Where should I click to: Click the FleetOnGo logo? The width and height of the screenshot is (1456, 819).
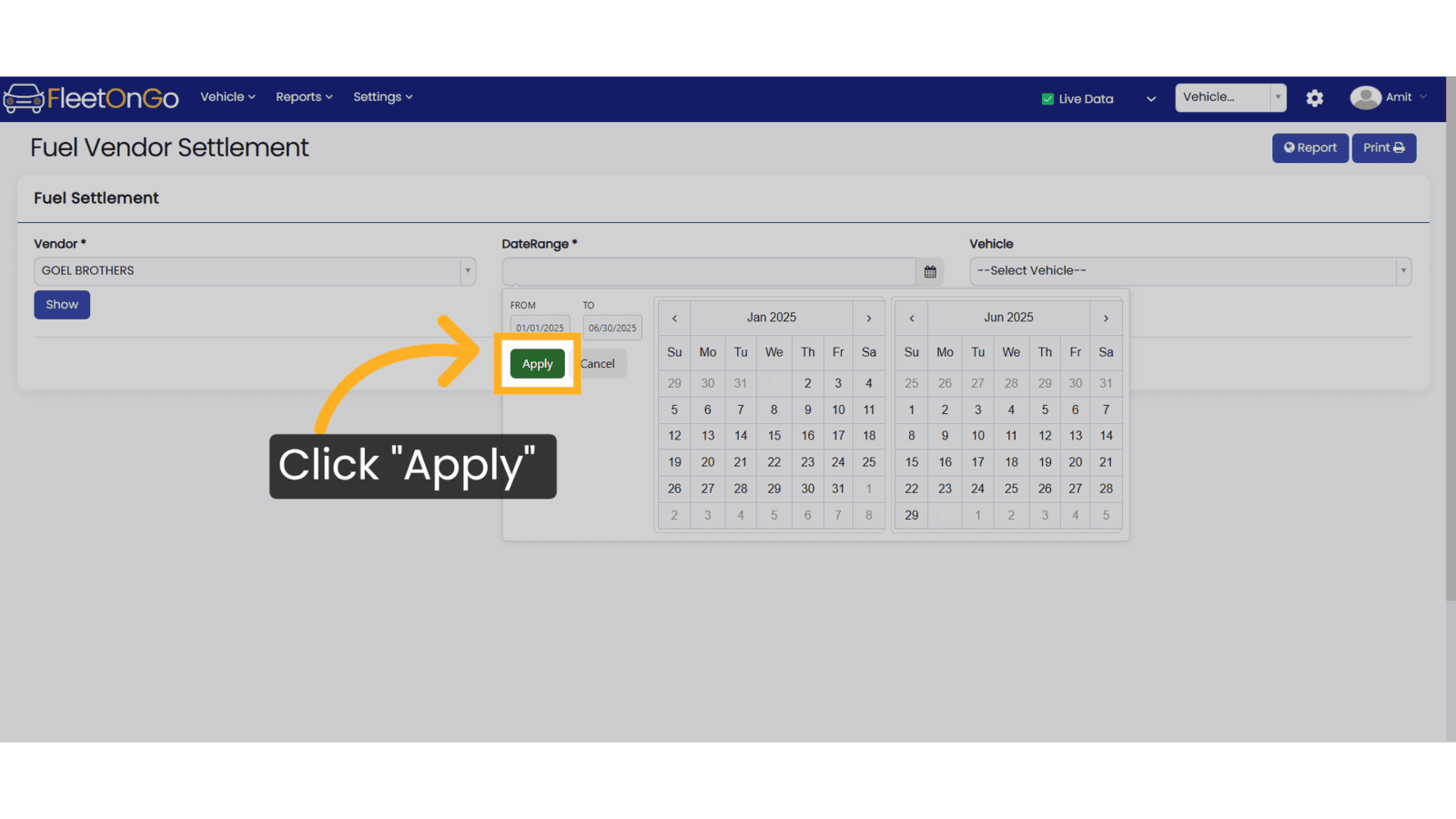[91, 97]
